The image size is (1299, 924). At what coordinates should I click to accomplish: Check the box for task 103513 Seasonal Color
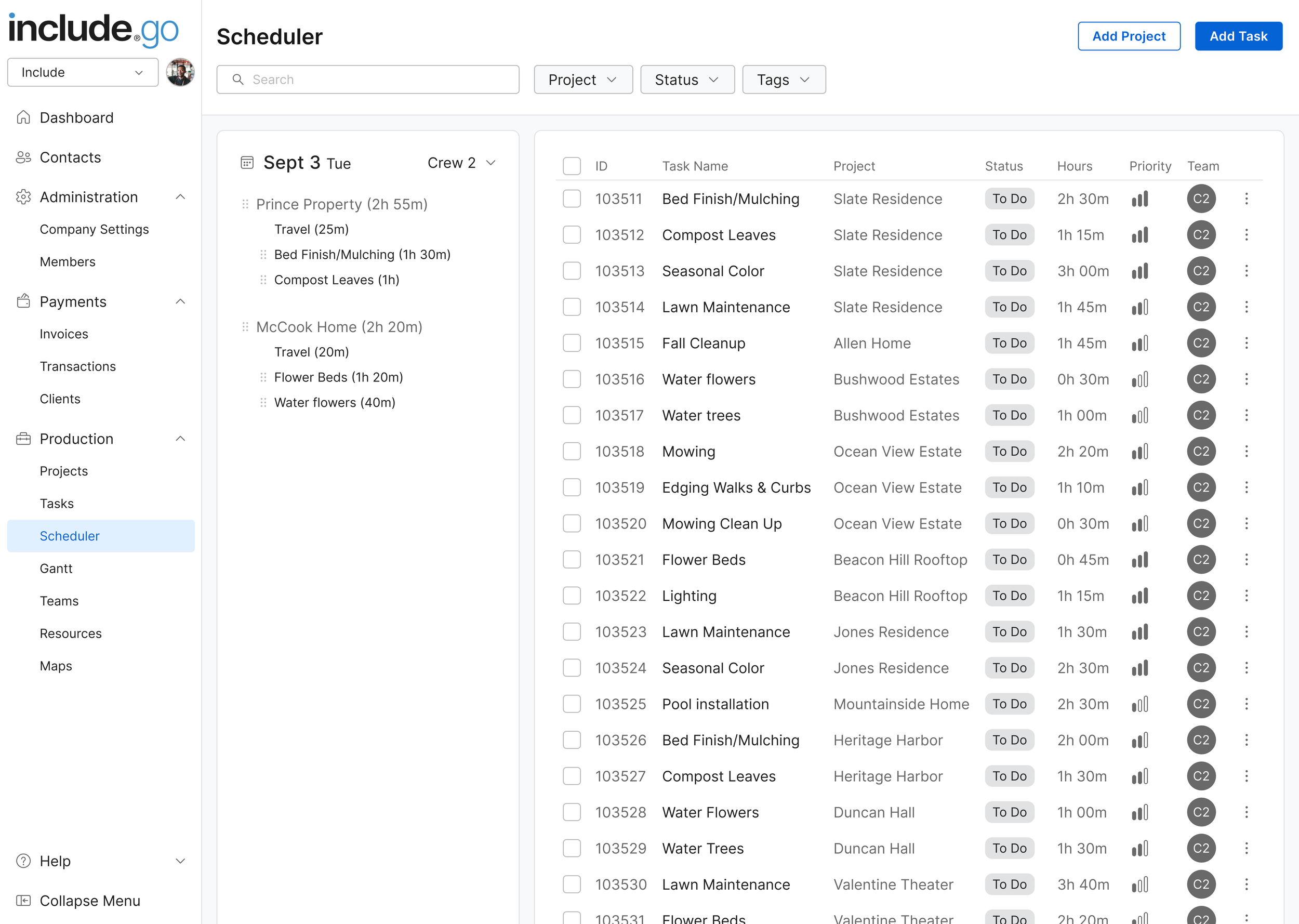tap(572, 271)
